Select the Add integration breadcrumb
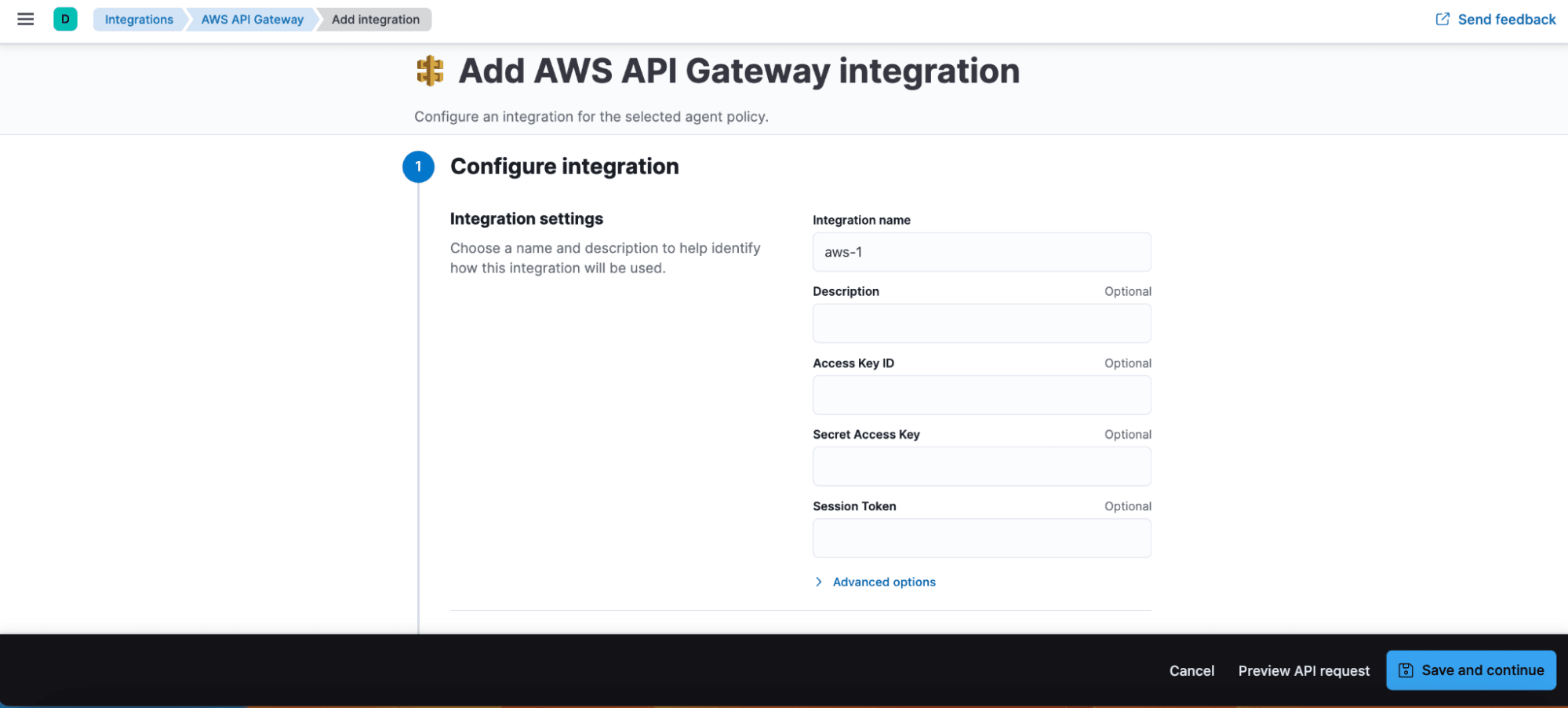Viewport: 1568px width, 708px height. click(375, 19)
